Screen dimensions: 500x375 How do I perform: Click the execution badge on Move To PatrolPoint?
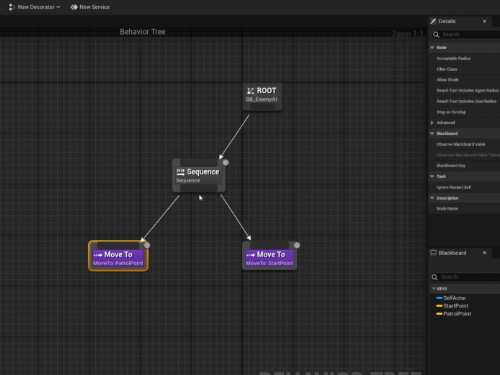click(x=147, y=245)
